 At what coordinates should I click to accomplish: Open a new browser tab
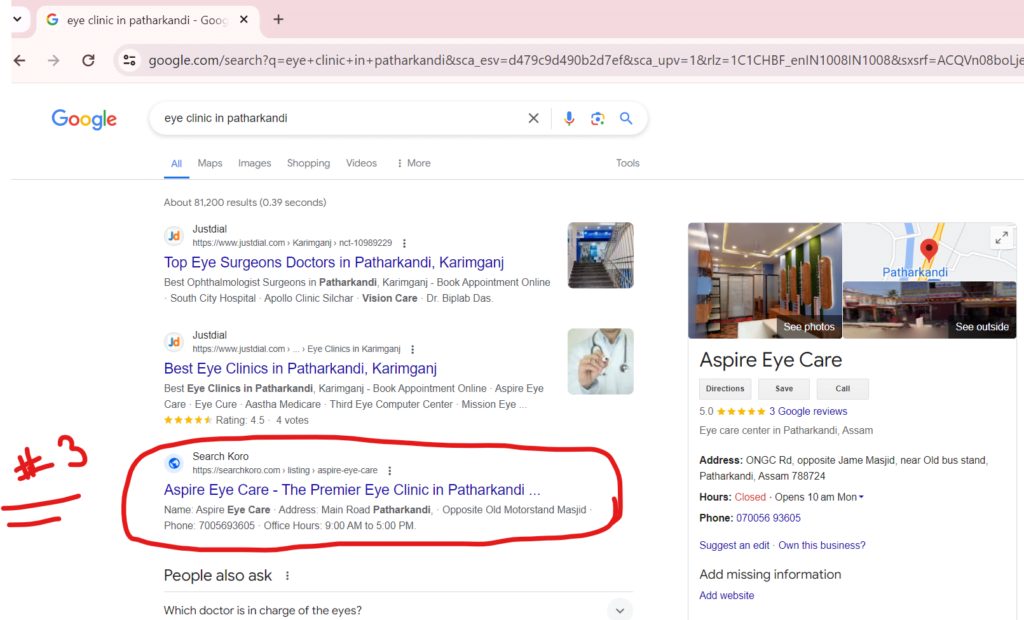click(x=278, y=19)
